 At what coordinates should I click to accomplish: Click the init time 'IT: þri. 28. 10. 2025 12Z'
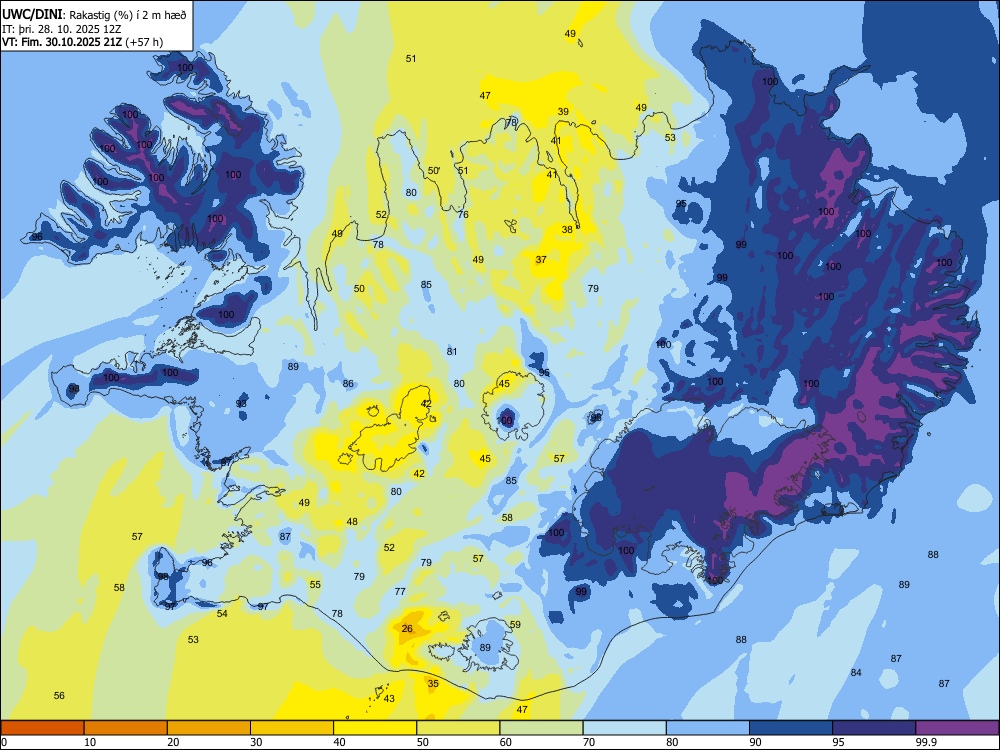pos(62,29)
